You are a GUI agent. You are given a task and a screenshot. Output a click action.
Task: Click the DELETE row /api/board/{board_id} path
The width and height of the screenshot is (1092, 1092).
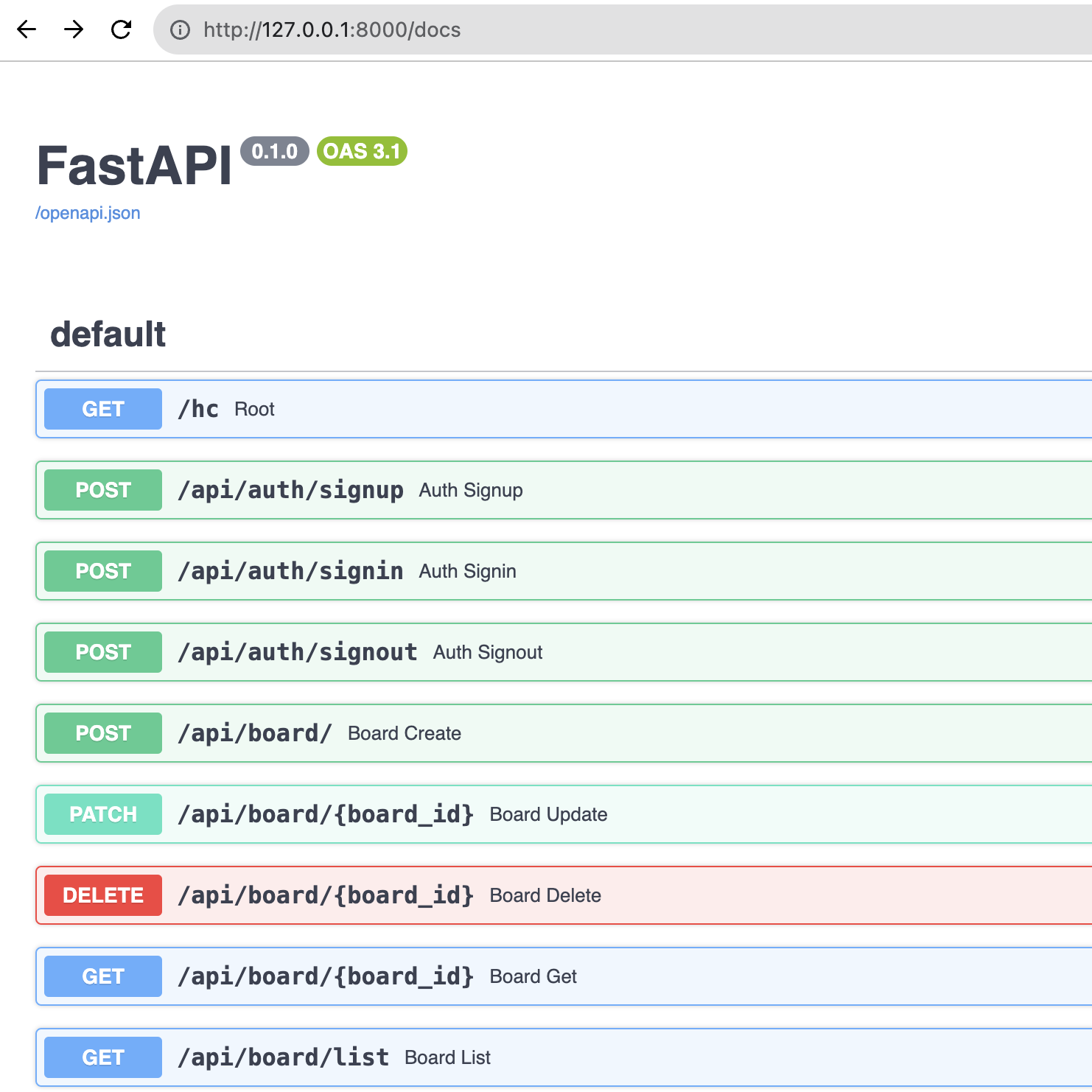tap(326, 895)
